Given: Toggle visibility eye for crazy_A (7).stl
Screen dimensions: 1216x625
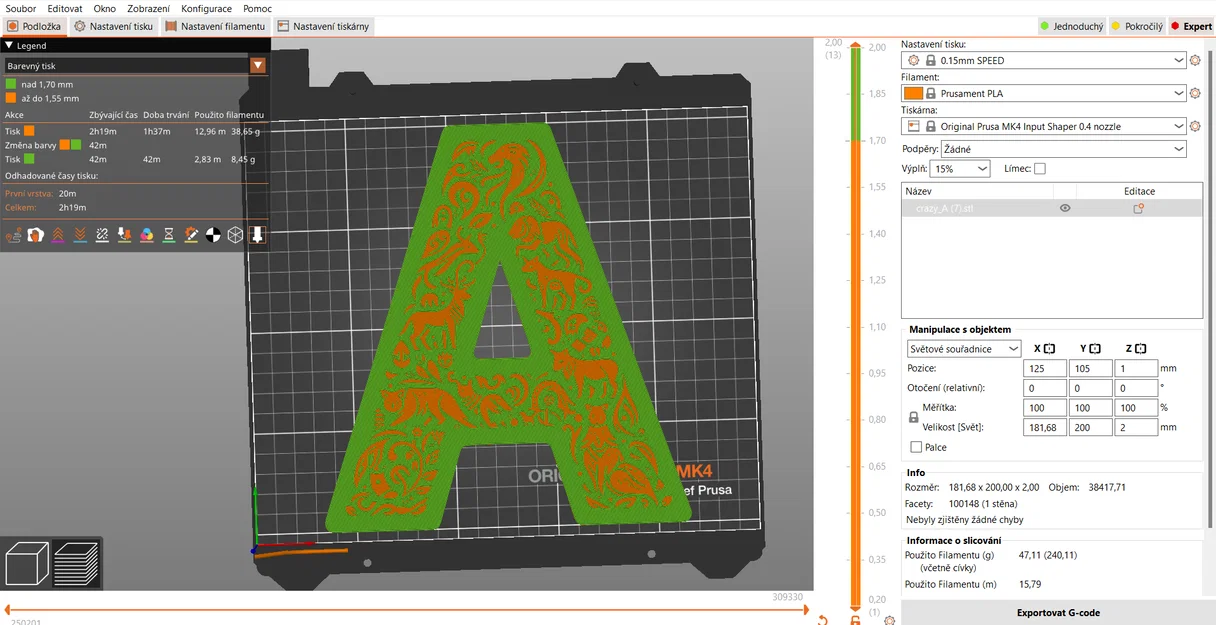Looking at the screenshot, I should 1065,208.
